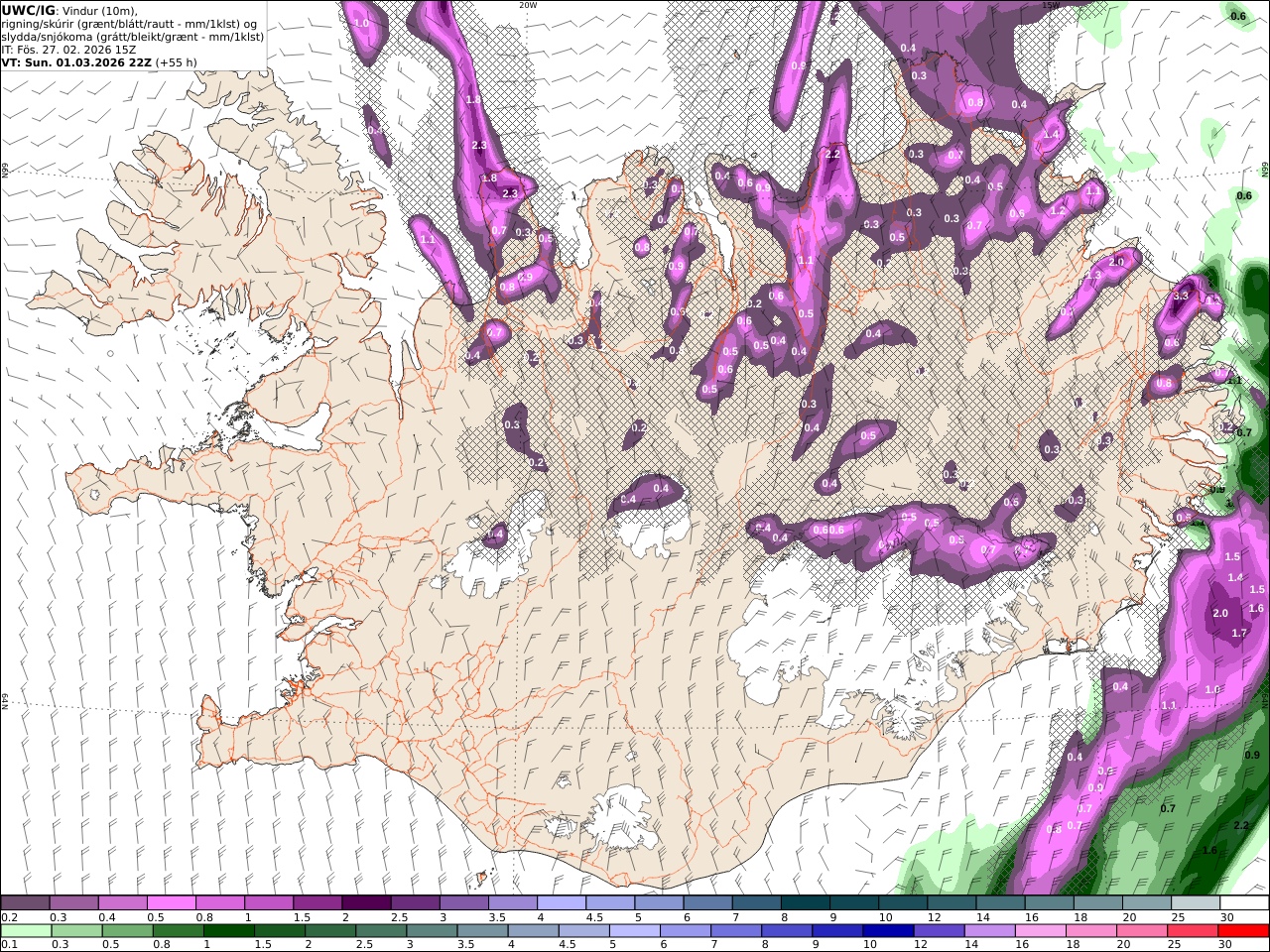This screenshot has width=1270, height=952.
Task: Pick the 10–12 navy blue swatch, bottom scale
Action: click(x=887, y=931)
